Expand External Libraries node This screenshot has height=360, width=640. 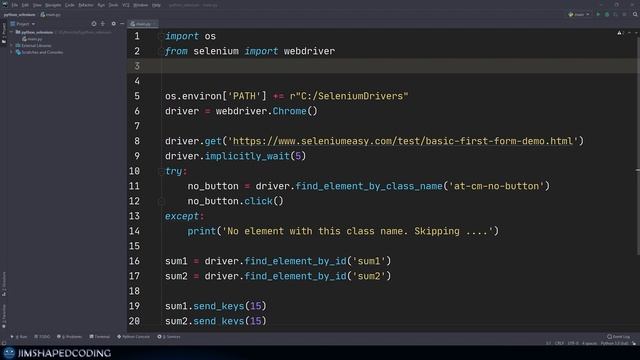[x=12, y=46]
